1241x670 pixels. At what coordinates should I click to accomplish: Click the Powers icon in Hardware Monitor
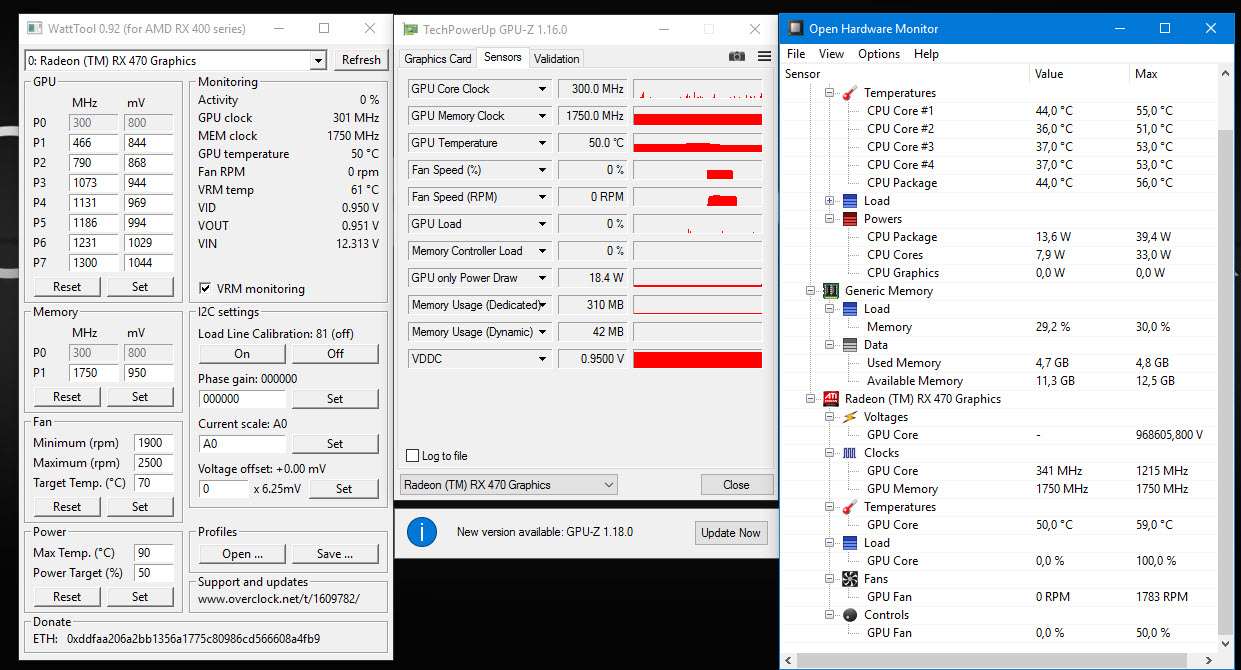coord(849,219)
